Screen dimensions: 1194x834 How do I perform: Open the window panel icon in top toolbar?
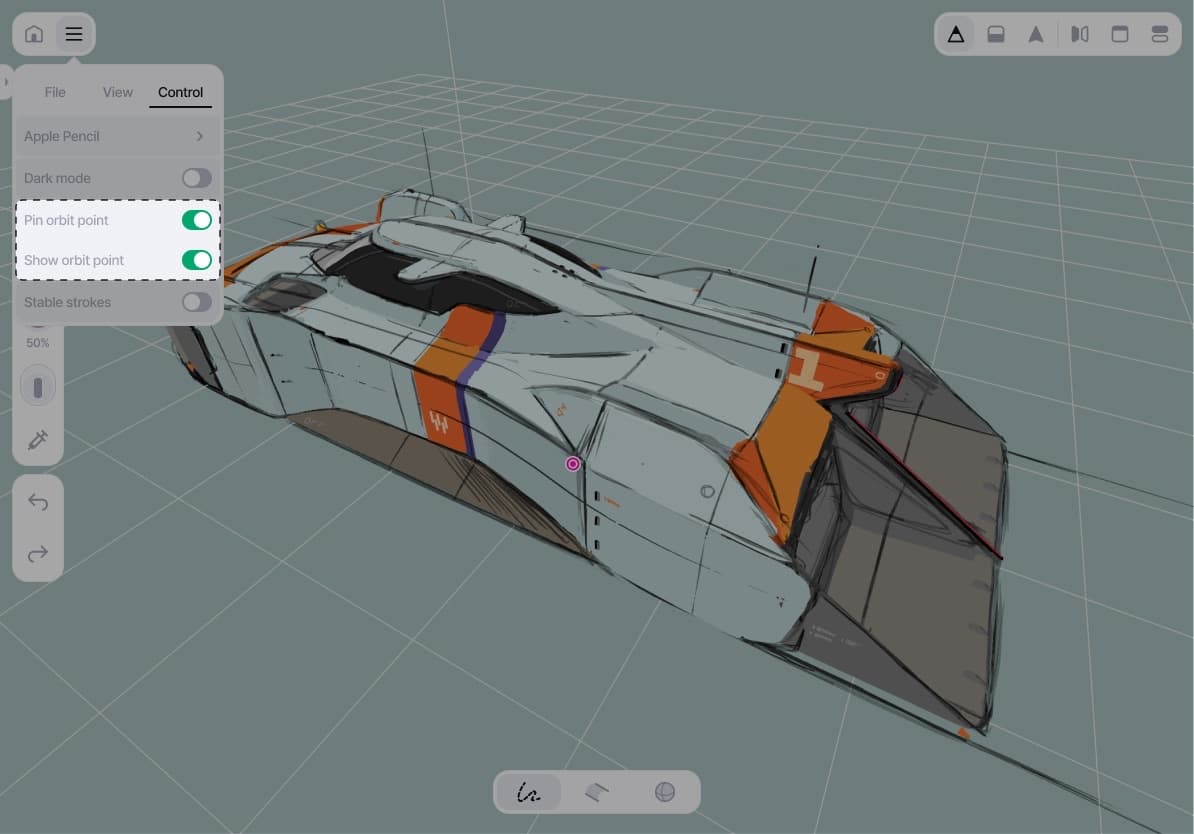click(1119, 34)
